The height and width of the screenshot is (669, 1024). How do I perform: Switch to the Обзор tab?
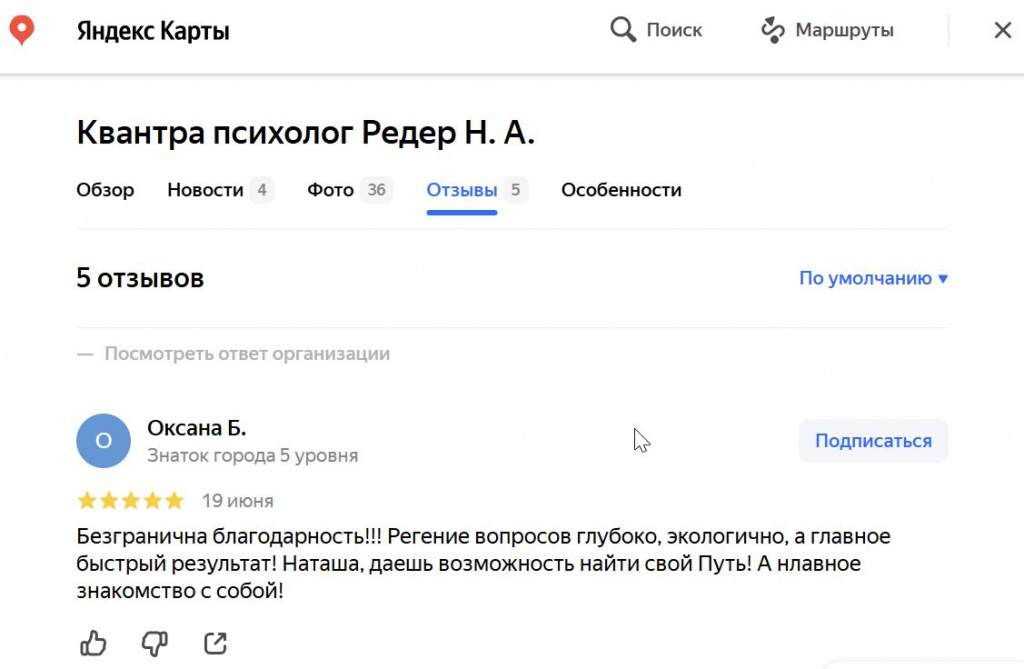pyautogui.click(x=105, y=190)
